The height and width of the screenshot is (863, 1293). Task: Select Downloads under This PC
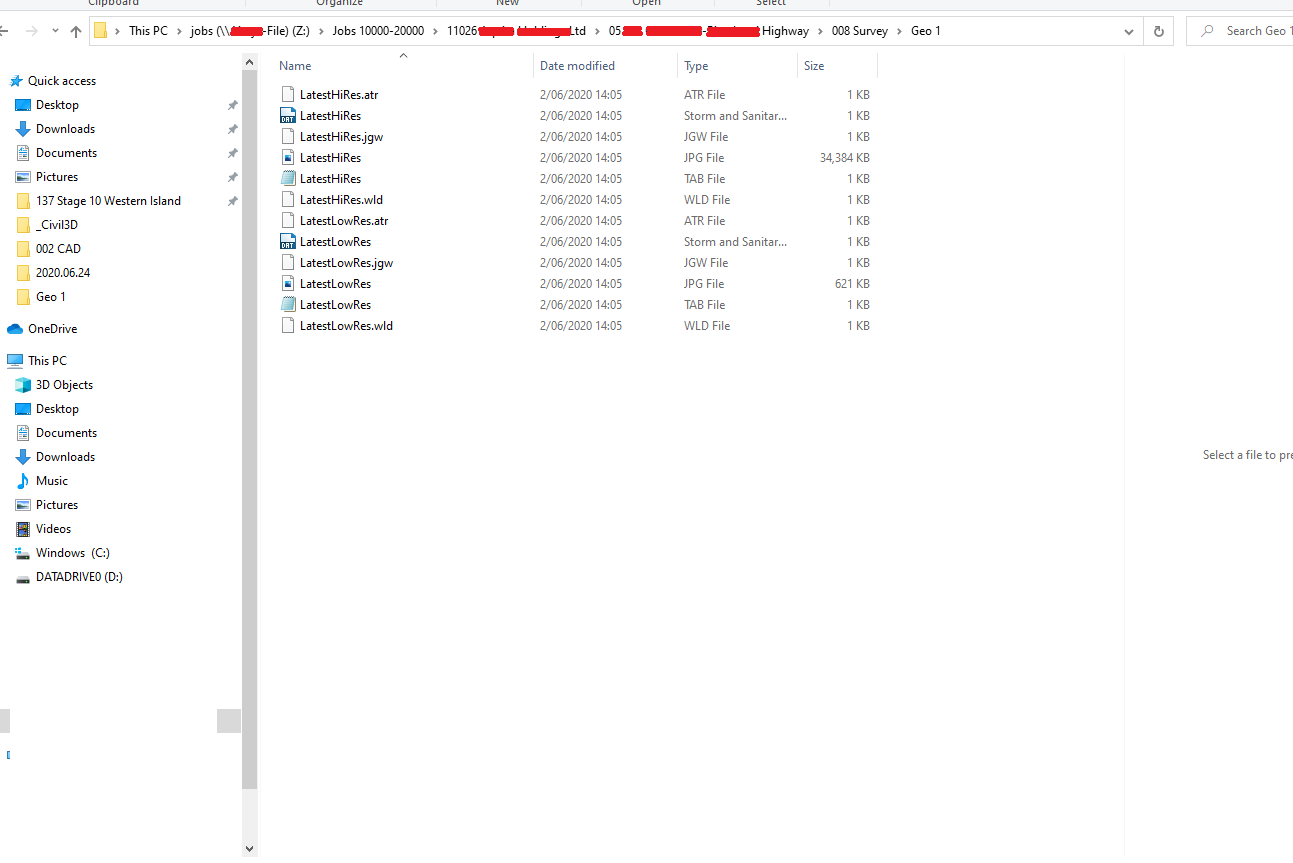tap(65, 457)
